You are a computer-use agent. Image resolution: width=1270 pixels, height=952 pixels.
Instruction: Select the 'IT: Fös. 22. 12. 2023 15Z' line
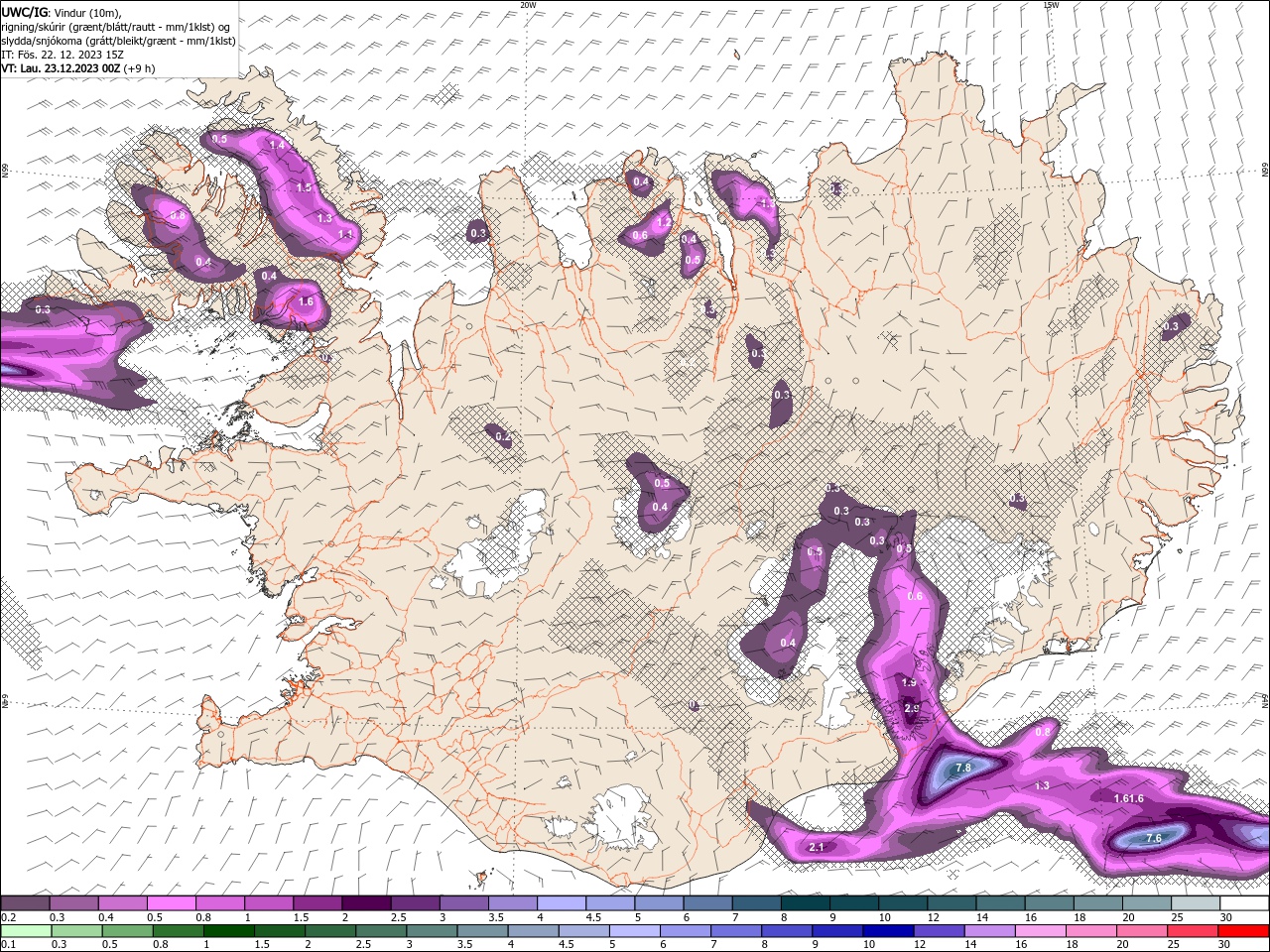(x=62, y=55)
